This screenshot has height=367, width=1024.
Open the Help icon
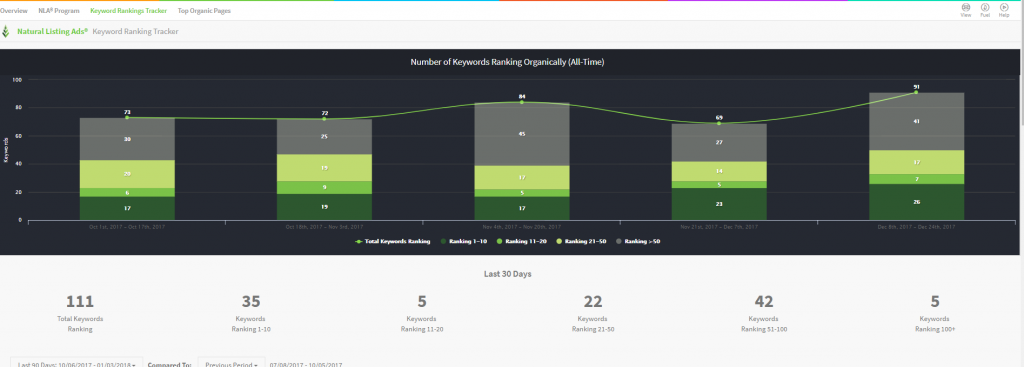point(1004,10)
